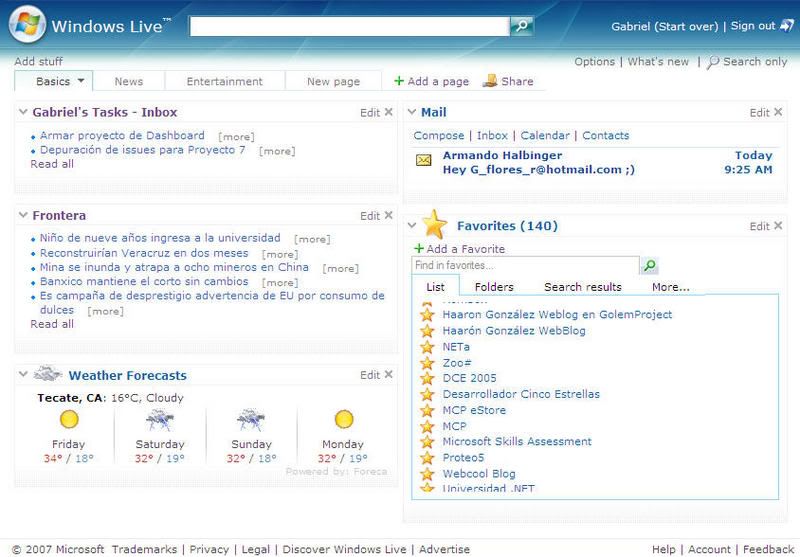This screenshot has width=800, height=557.
Task: Click the Share icon next to tabs
Action: (490, 81)
